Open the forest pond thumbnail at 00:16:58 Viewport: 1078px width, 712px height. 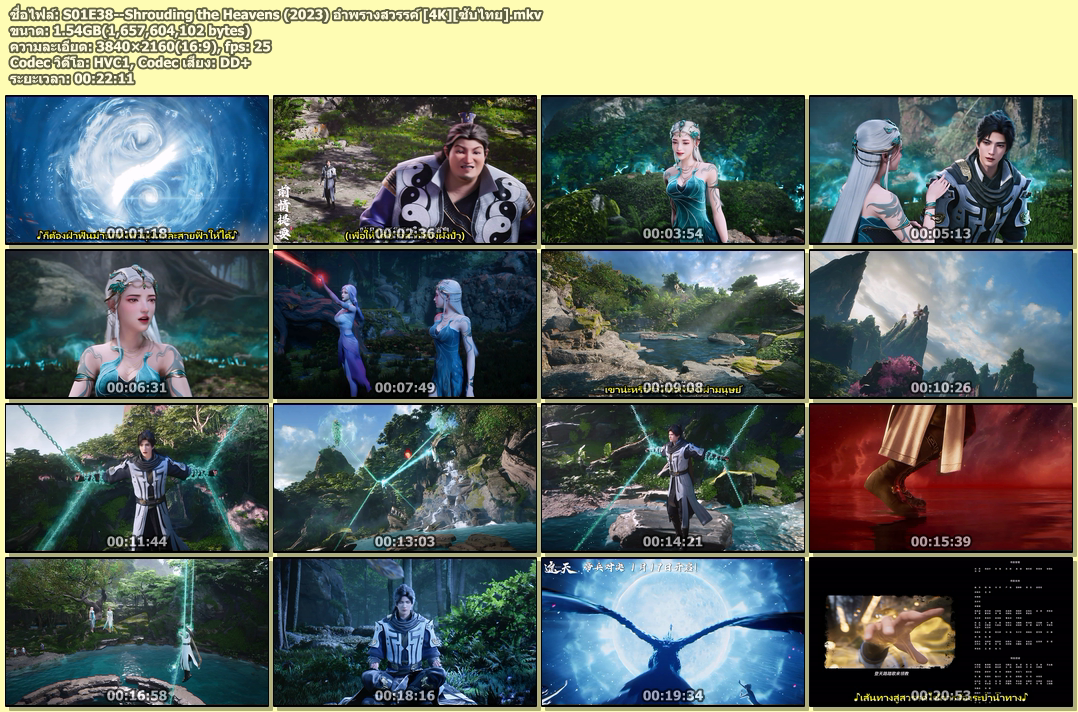tap(137, 632)
